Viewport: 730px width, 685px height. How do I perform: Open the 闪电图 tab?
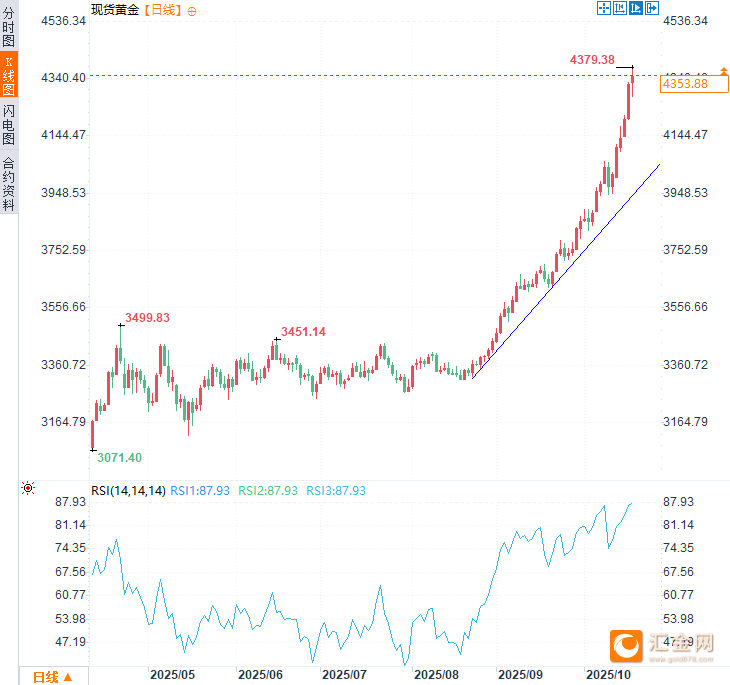point(9,123)
